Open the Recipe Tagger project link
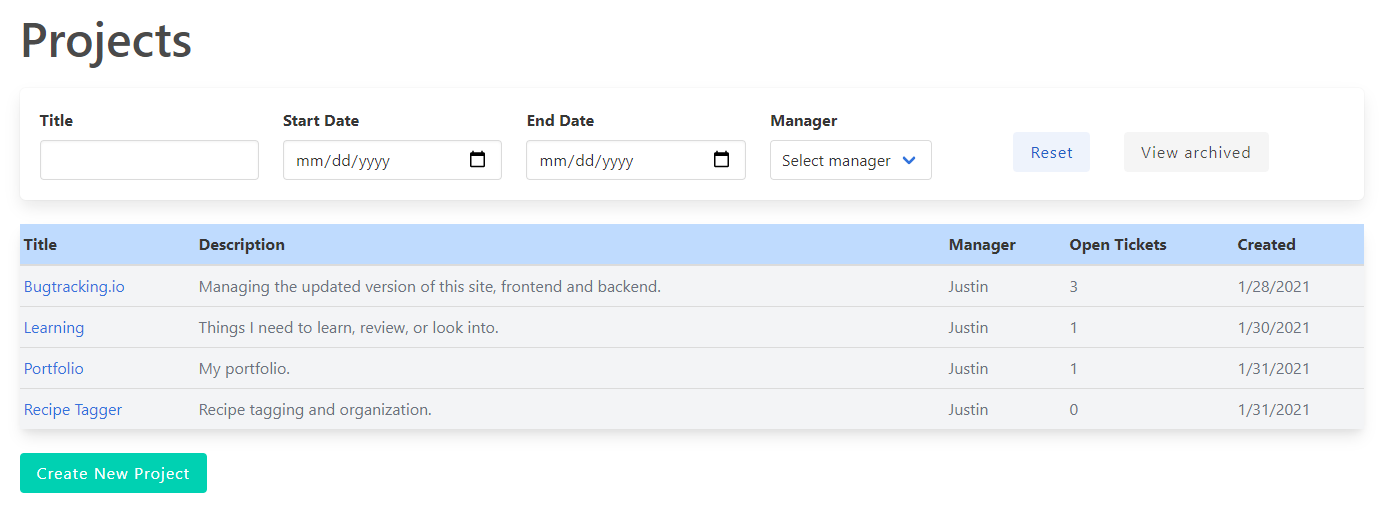 pyautogui.click(x=73, y=409)
